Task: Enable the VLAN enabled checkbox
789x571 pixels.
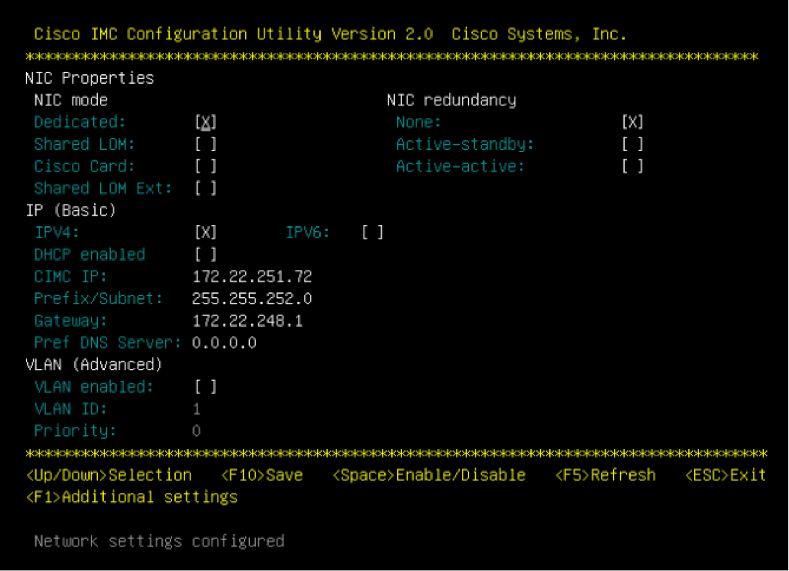Action: point(206,387)
